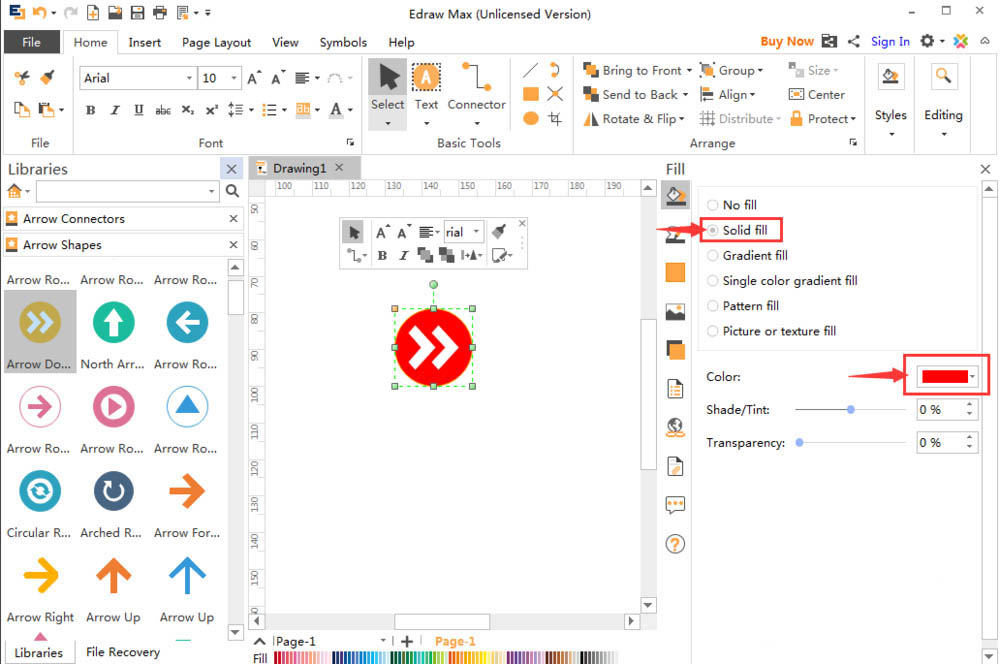The width and height of the screenshot is (1000, 664).
Task: Click the Save icon in title bar
Action: click(137, 12)
